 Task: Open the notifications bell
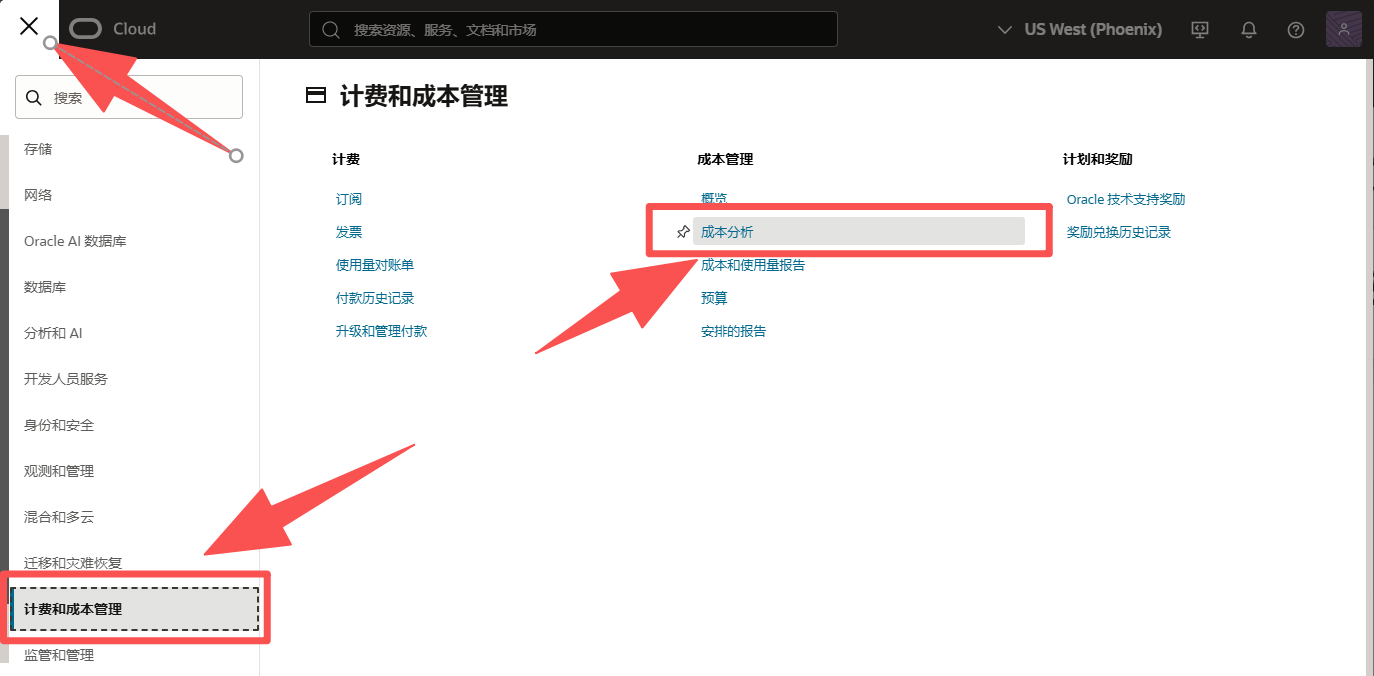(x=1248, y=30)
